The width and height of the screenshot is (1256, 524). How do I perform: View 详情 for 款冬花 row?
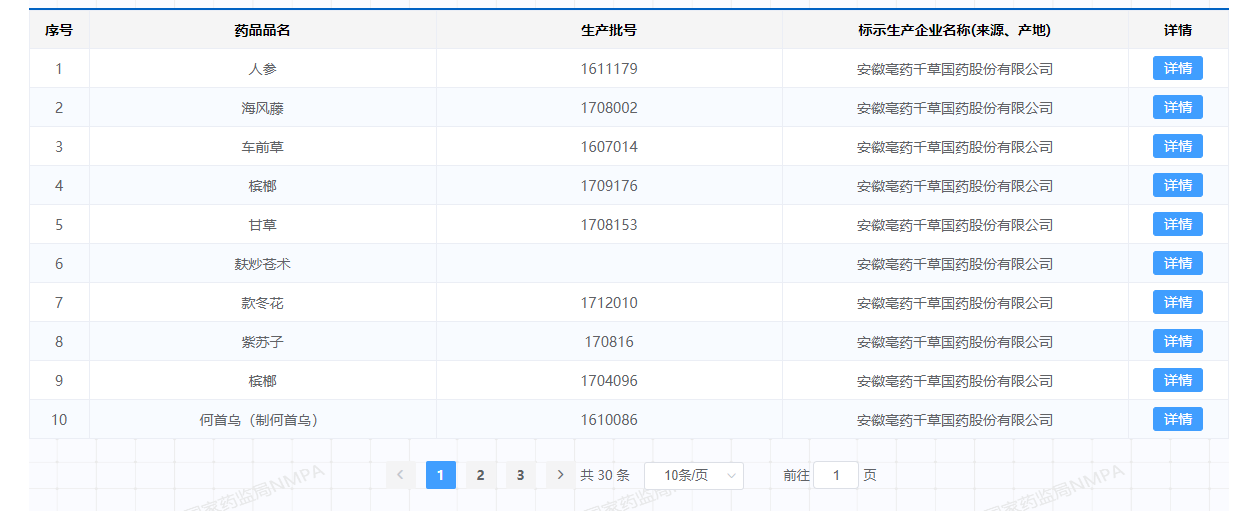tap(1177, 303)
